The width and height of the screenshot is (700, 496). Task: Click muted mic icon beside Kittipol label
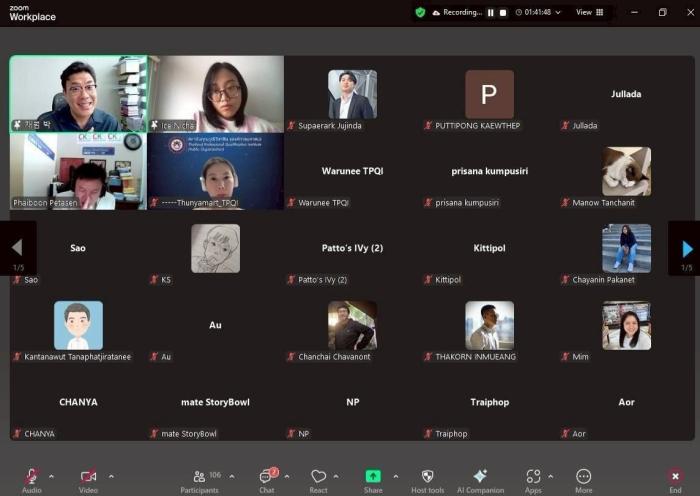tap(428, 280)
